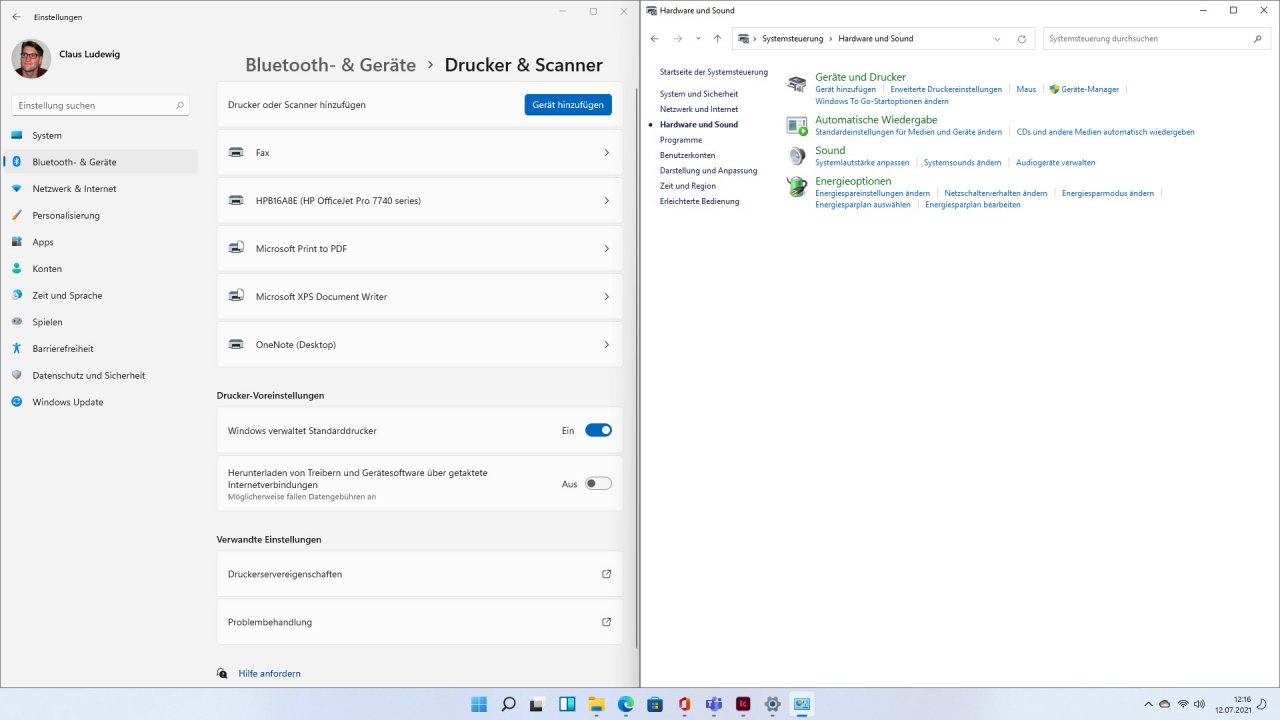Screen dimensions: 1280x720
Task: Open recent locations dropdown in Control Panel
Action: tap(698, 39)
